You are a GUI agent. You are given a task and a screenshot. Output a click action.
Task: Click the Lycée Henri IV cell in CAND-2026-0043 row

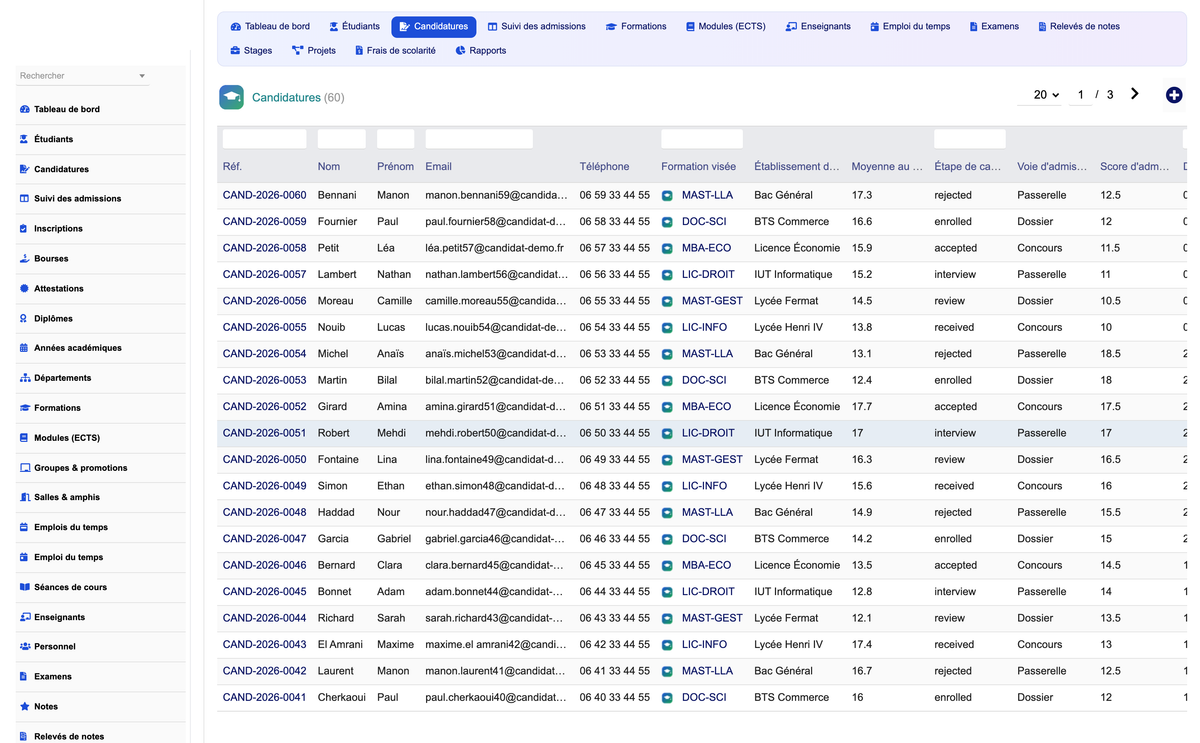coord(788,644)
